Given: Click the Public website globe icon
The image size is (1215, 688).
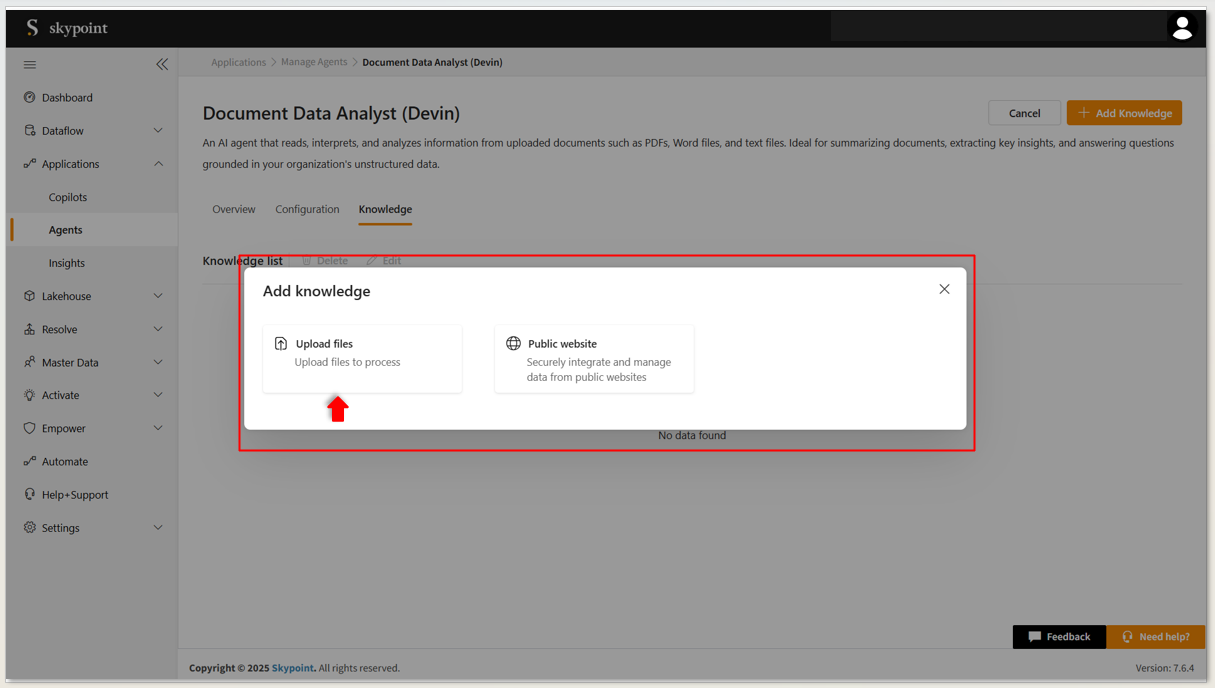Looking at the screenshot, I should tap(513, 343).
